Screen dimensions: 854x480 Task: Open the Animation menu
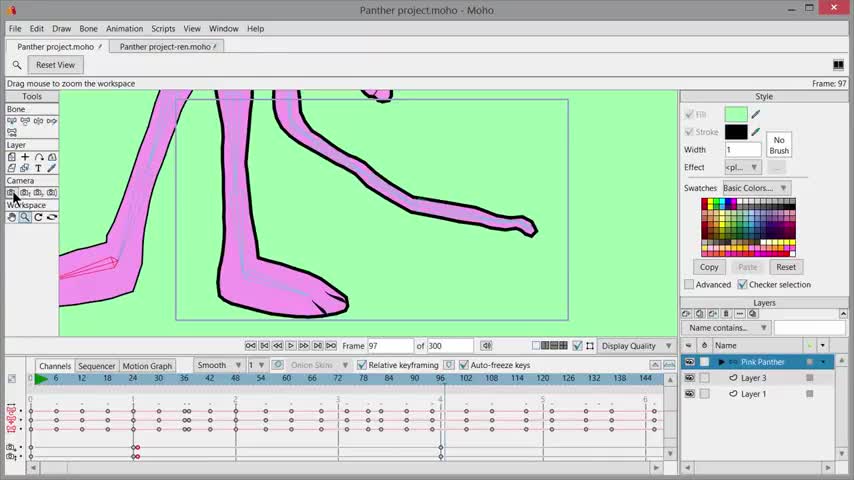[124, 28]
